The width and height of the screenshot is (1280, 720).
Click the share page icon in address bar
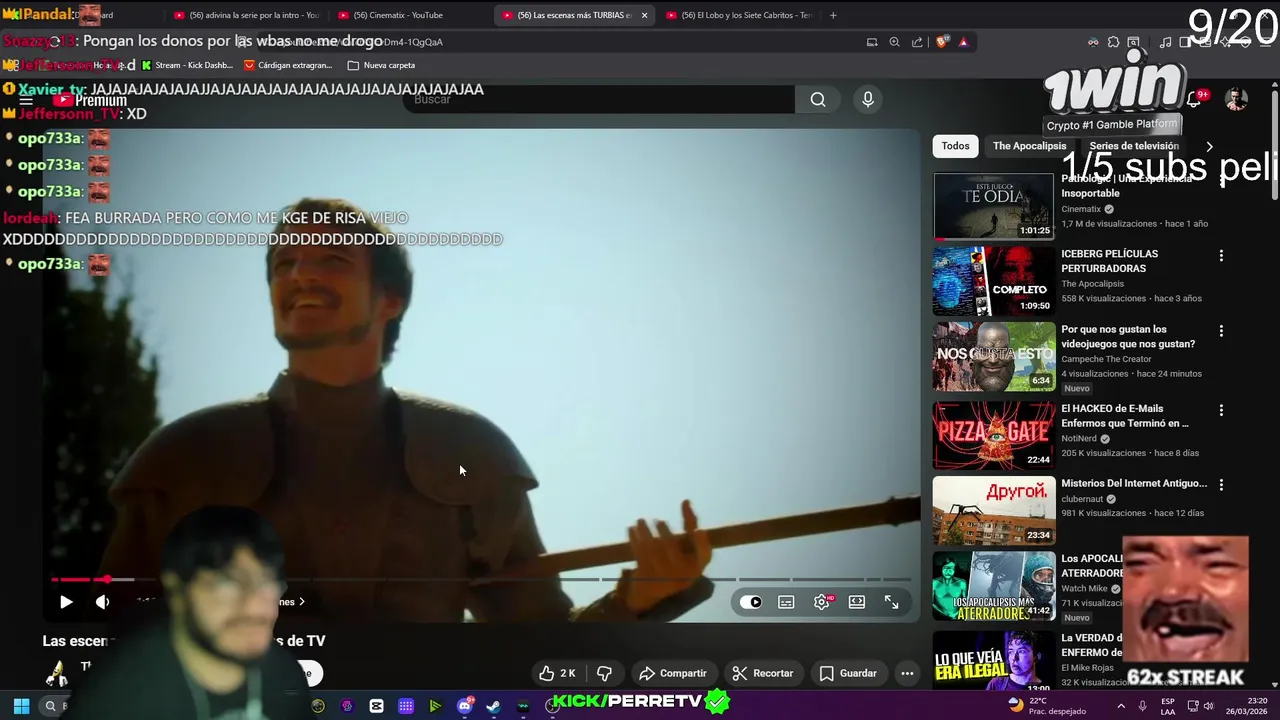click(917, 42)
